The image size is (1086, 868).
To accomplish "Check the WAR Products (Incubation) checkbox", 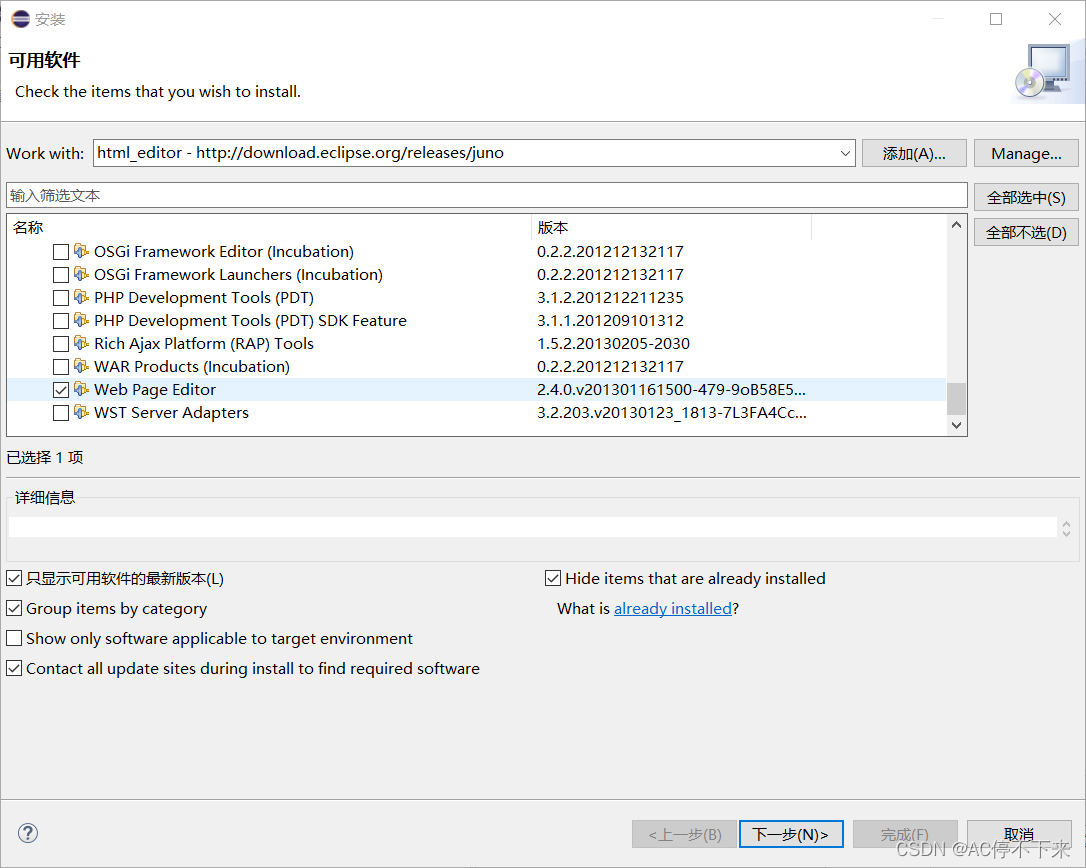I will click(x=61, y=366).
